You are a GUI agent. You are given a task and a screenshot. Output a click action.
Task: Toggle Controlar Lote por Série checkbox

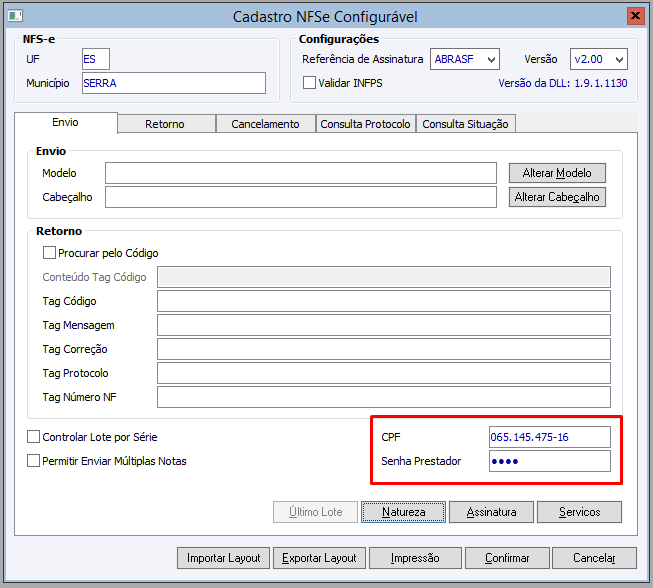click(x=34, y=437)
